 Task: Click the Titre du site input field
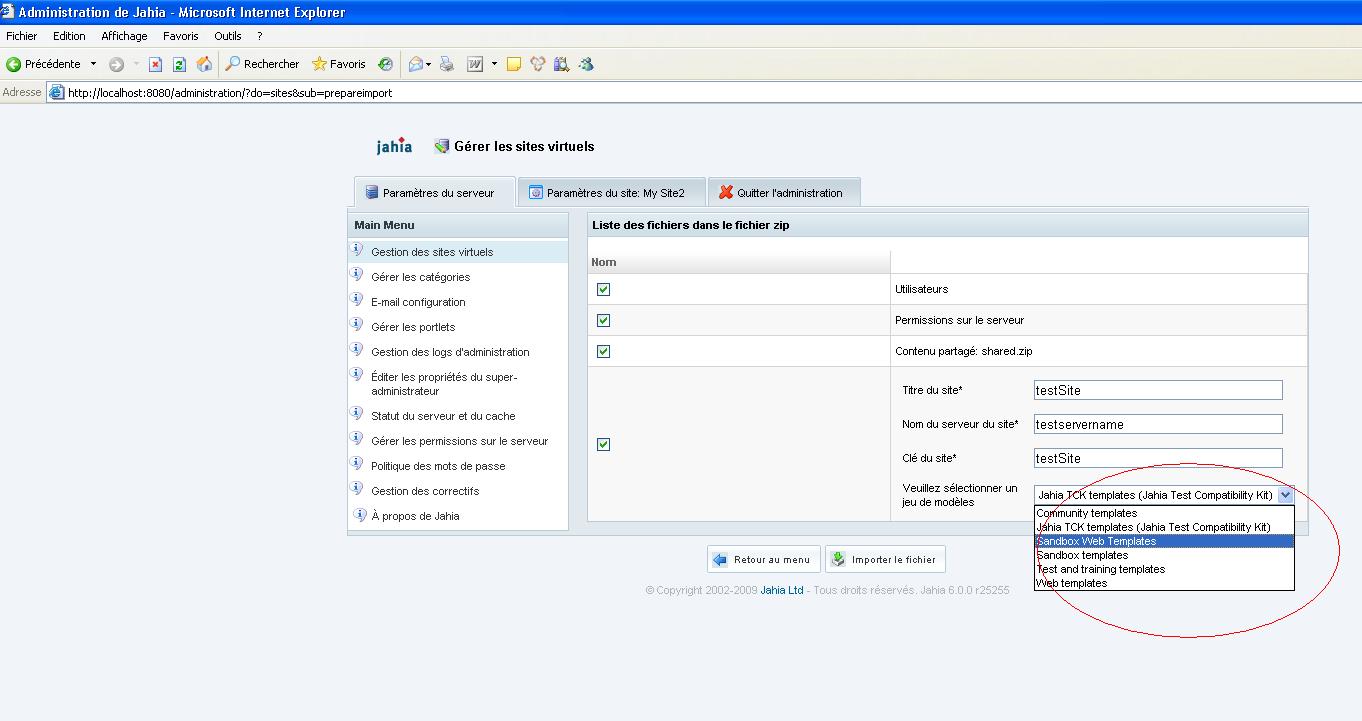[x=1158, y=390]
